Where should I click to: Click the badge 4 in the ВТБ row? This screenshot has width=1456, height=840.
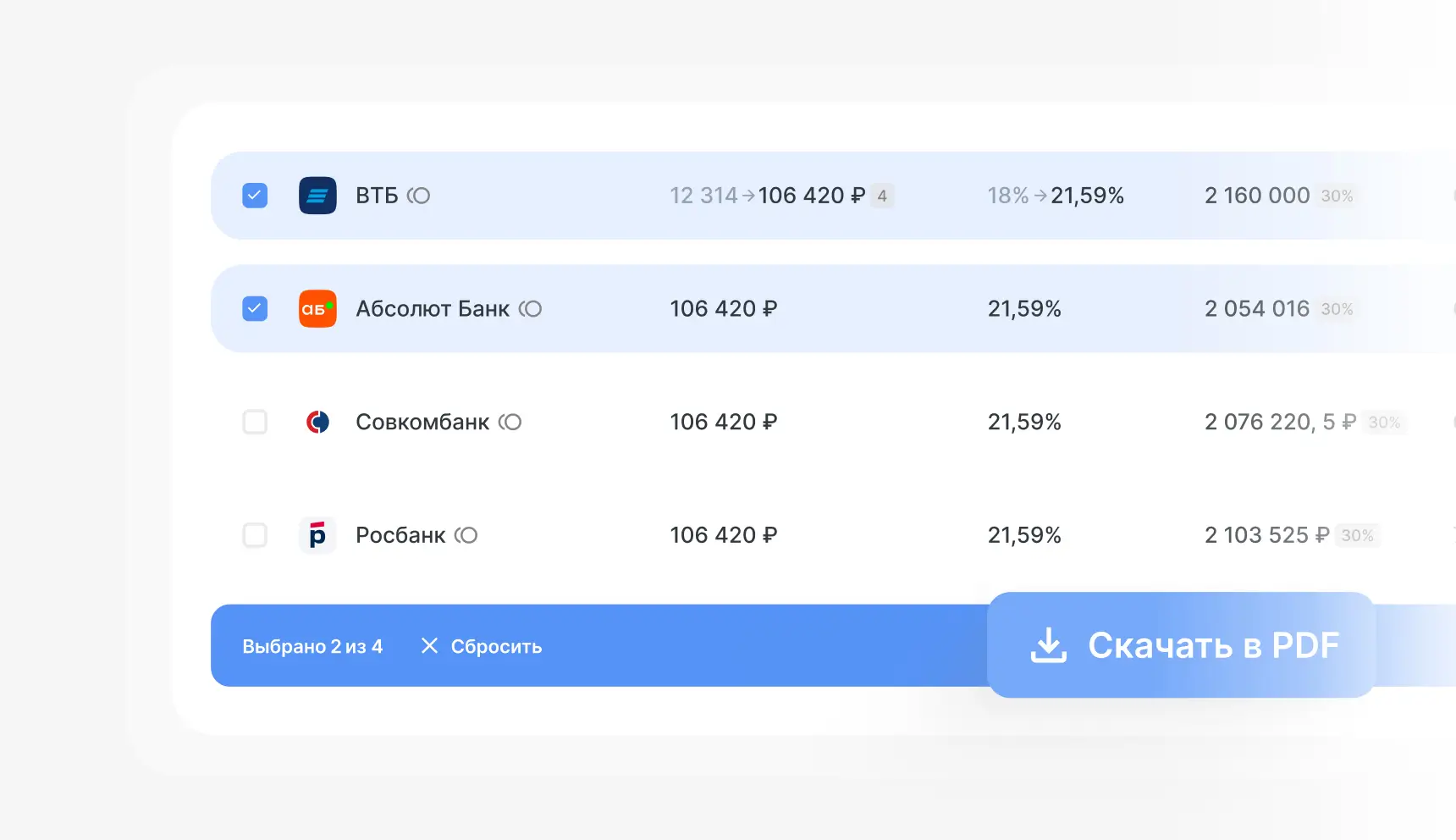click(882, 196)
